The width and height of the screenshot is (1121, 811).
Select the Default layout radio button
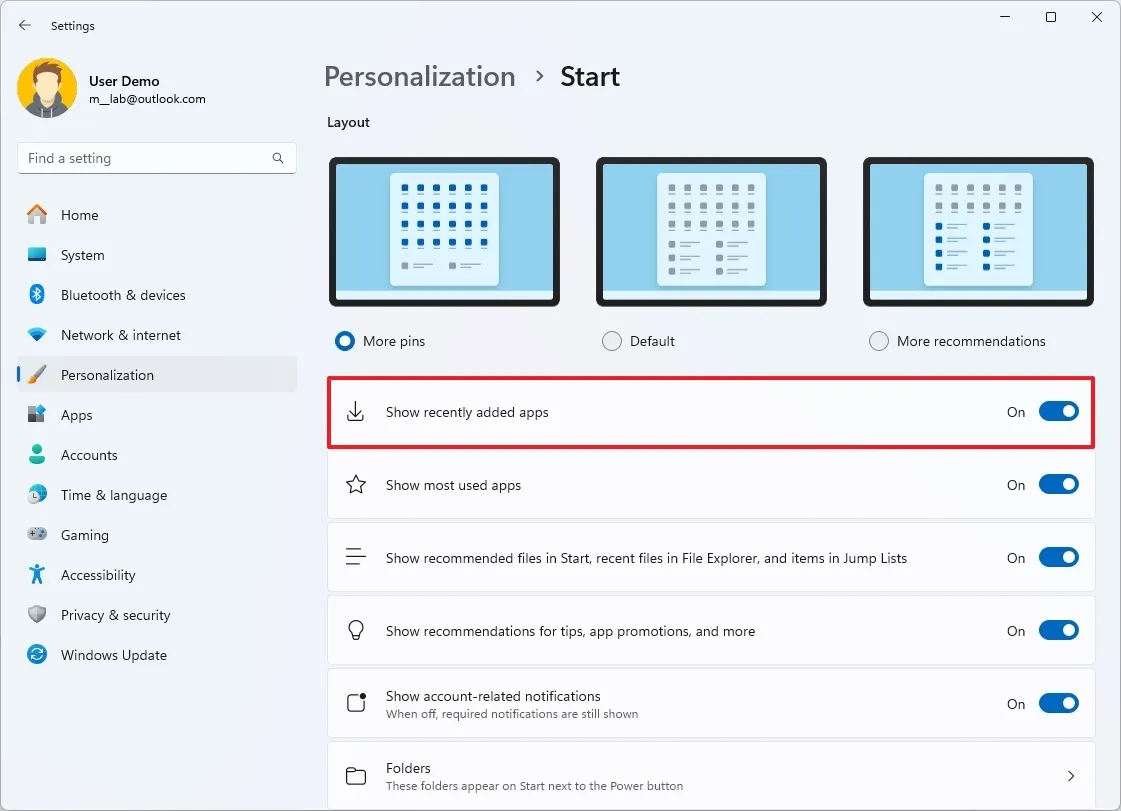611,340
